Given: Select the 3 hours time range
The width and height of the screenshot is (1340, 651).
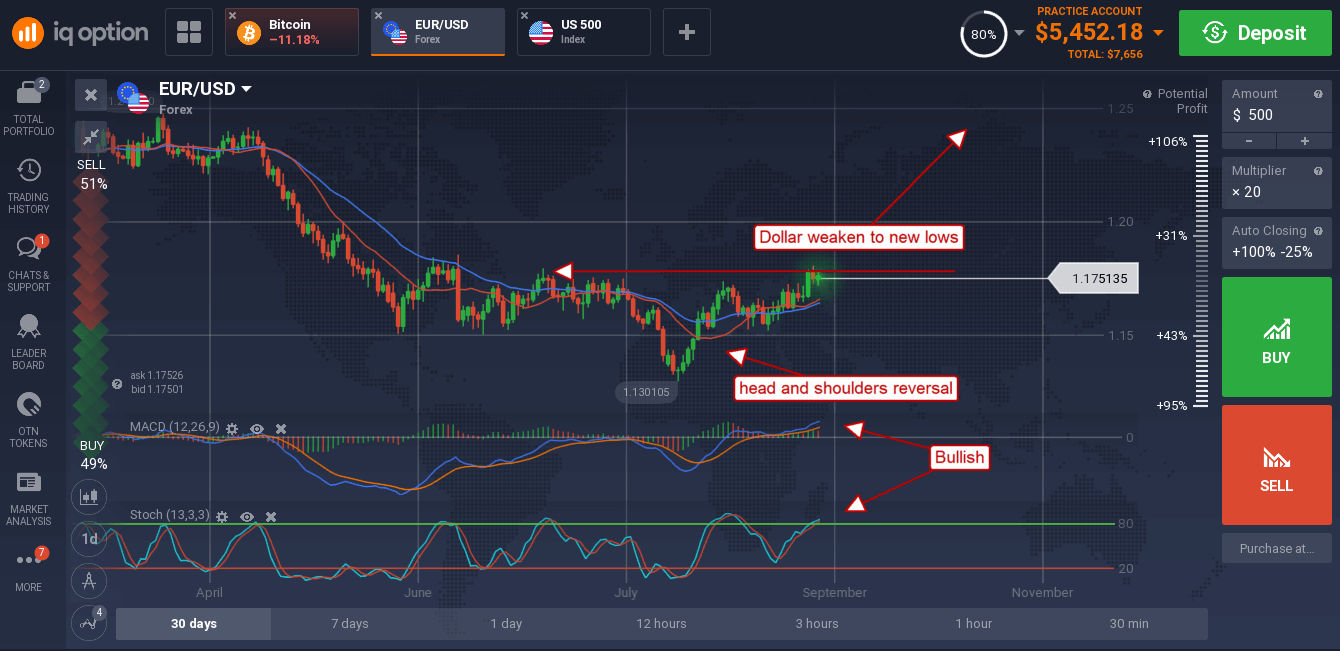Looking at the screenshot, I should coord(818,623).
